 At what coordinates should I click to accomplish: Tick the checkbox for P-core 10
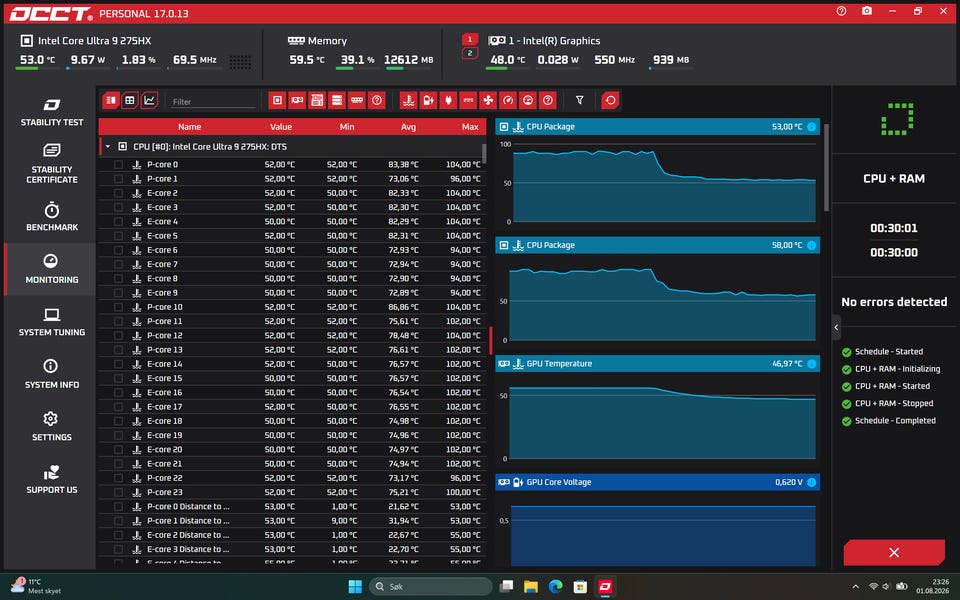(119, 307)
